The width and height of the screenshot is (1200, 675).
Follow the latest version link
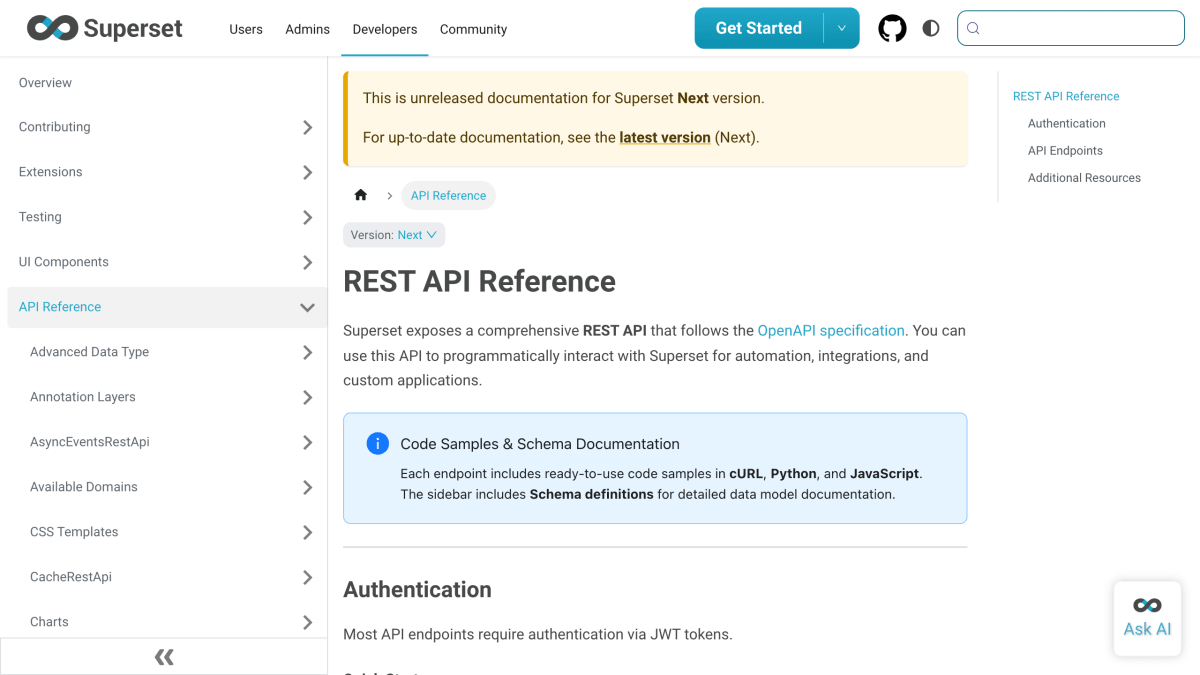pyautogui.click(x=665, y=137)
